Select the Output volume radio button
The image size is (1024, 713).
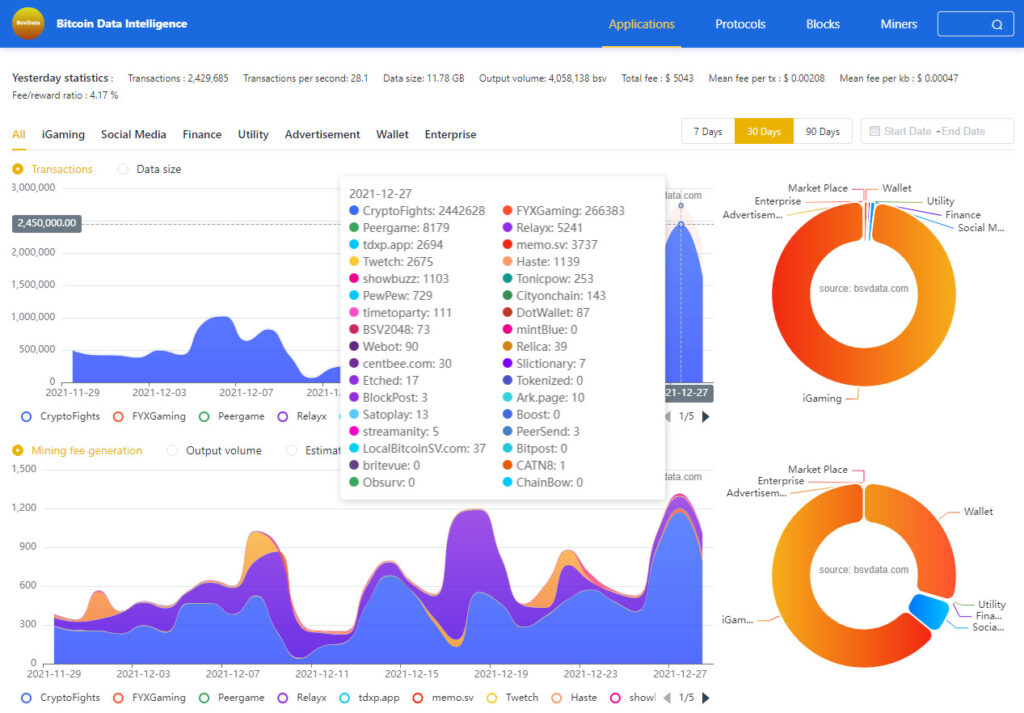click(172, 451)
